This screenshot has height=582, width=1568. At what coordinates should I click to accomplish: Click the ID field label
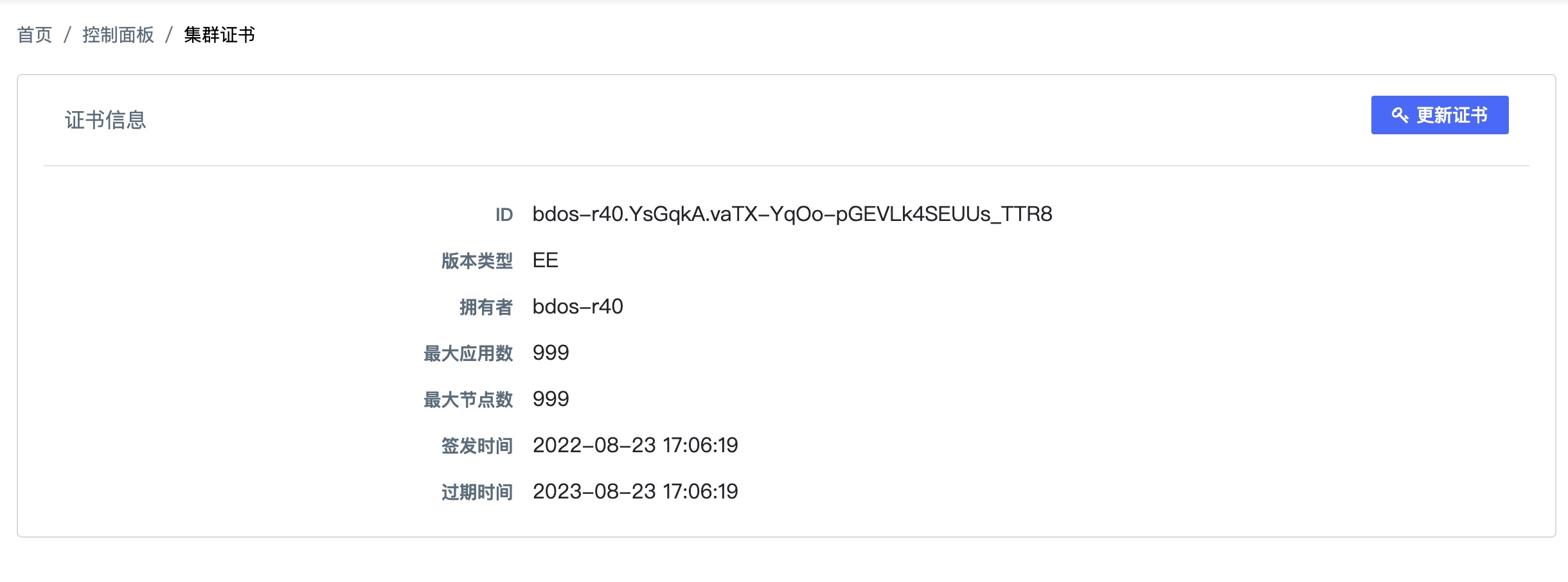point(504,215)
